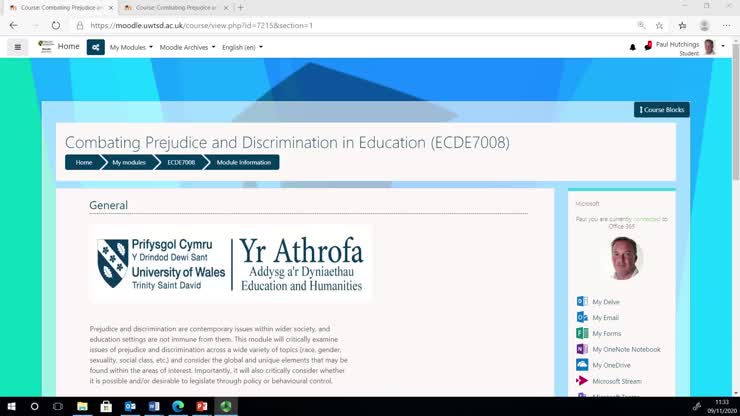Expand the My Modules dropdown
Screen dimensions: 740x416
(131, 47)
